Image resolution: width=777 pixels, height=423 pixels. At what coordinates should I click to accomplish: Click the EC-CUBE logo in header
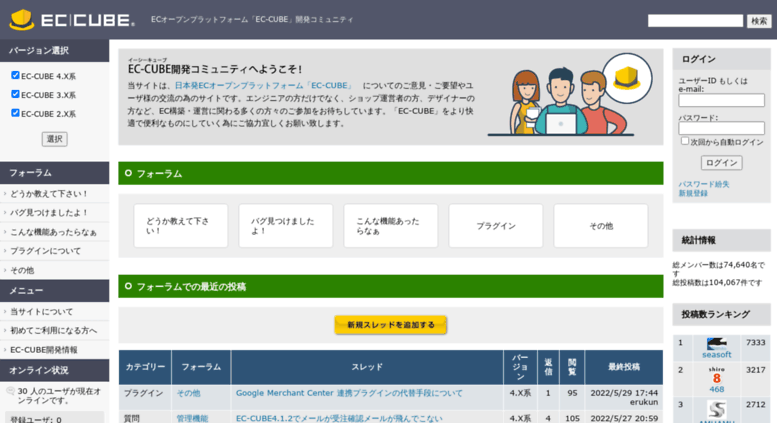(x=72, y=20)
